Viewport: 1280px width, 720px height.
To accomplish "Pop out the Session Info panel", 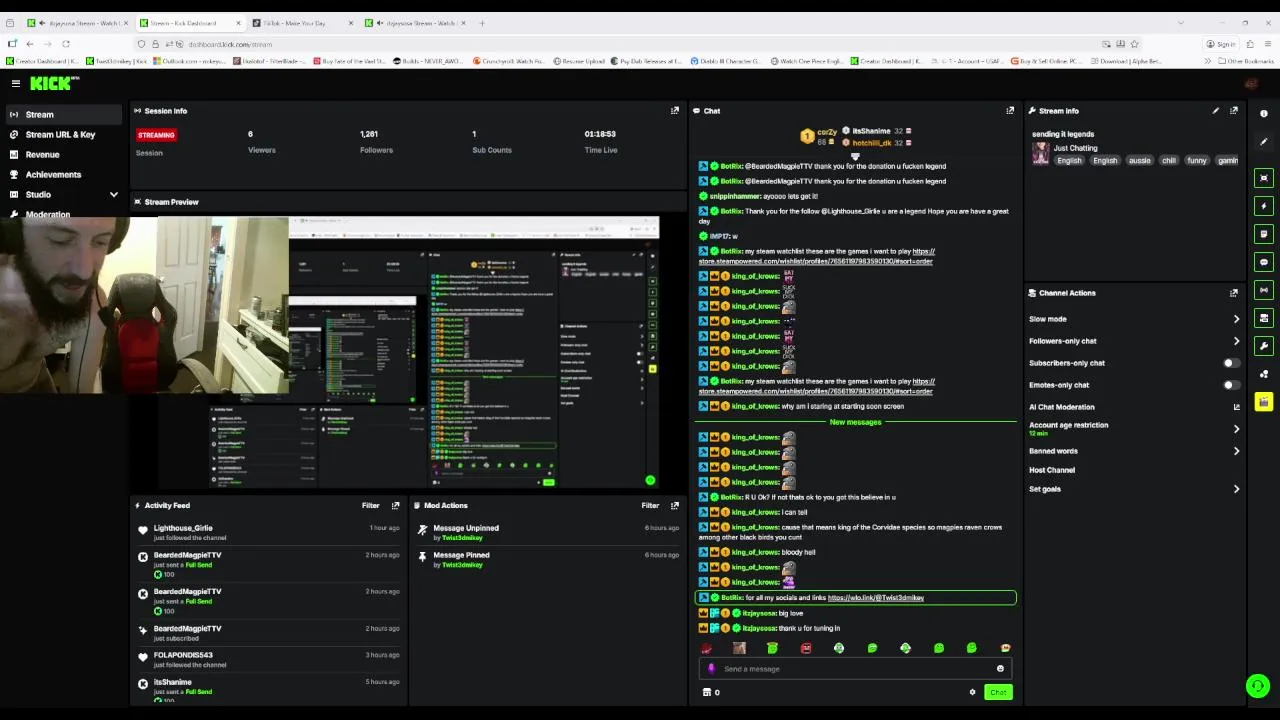I will click(x=674, y=111).
